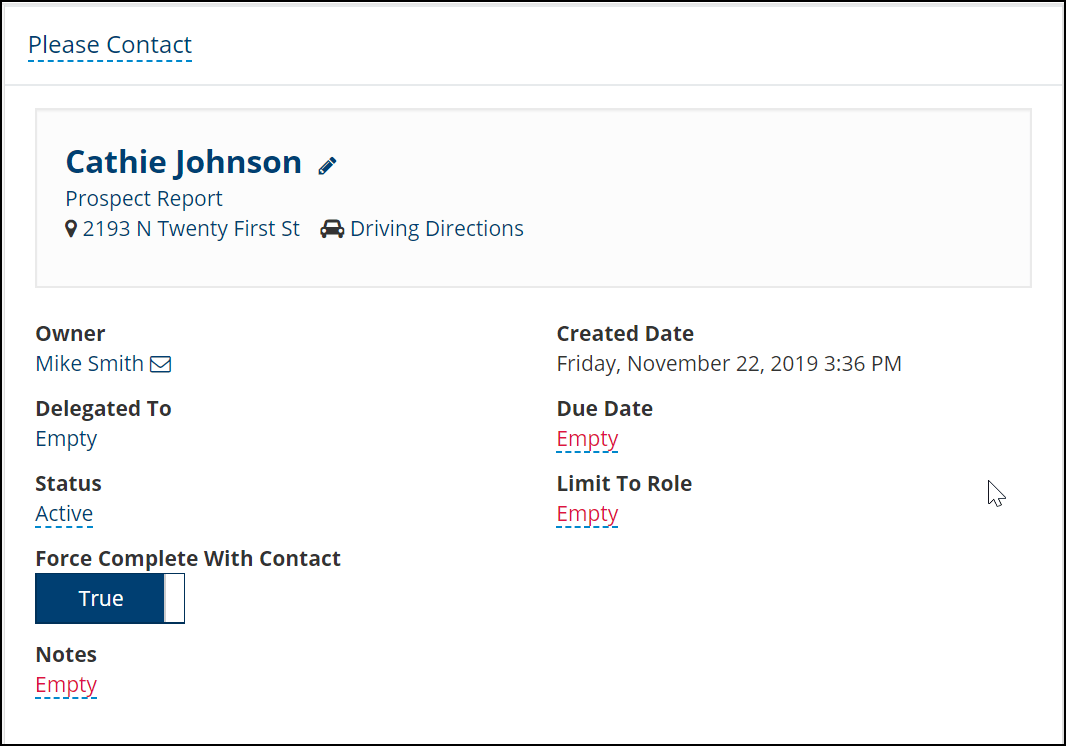Open the Status Active inline dropdown
1066x746 pixels.
[x=64, y=513]
